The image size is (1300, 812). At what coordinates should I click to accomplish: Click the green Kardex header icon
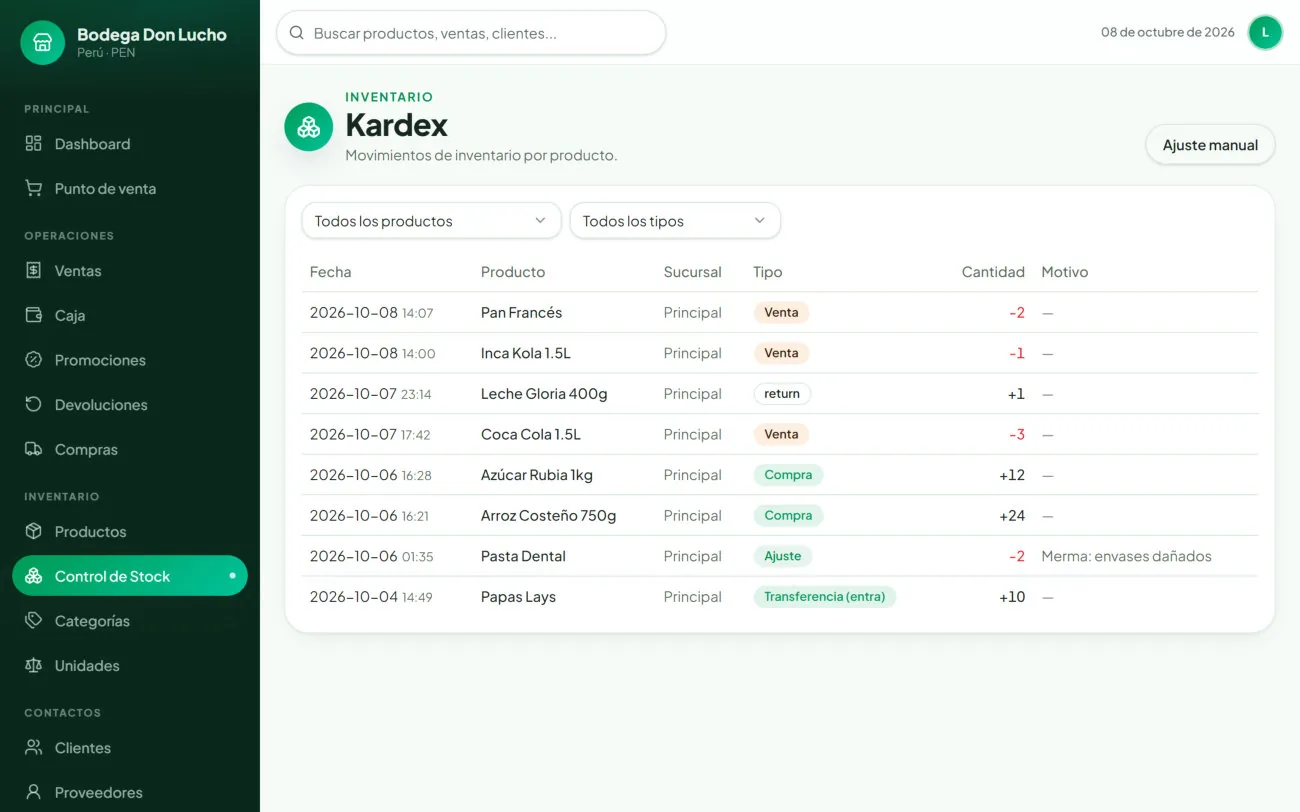click(x=309, y=127)
